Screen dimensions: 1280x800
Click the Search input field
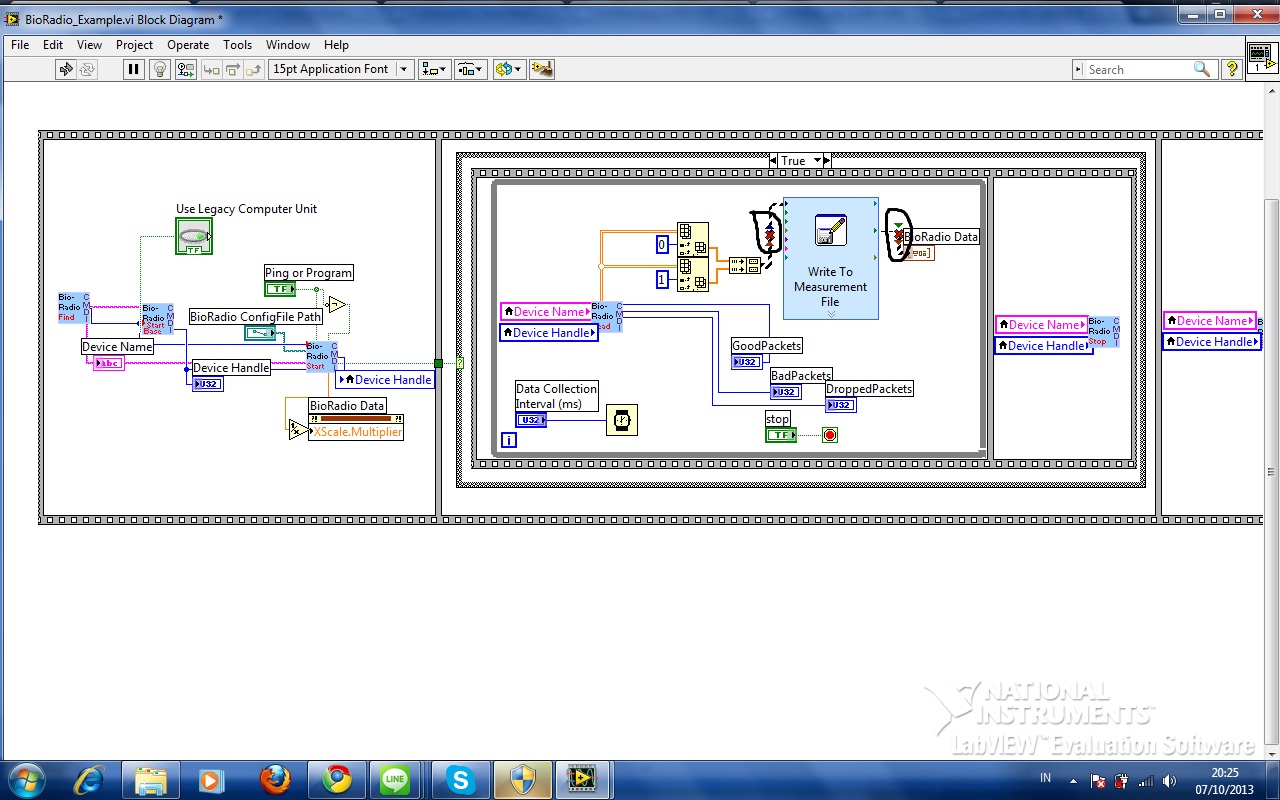[x=1143, y=69]
